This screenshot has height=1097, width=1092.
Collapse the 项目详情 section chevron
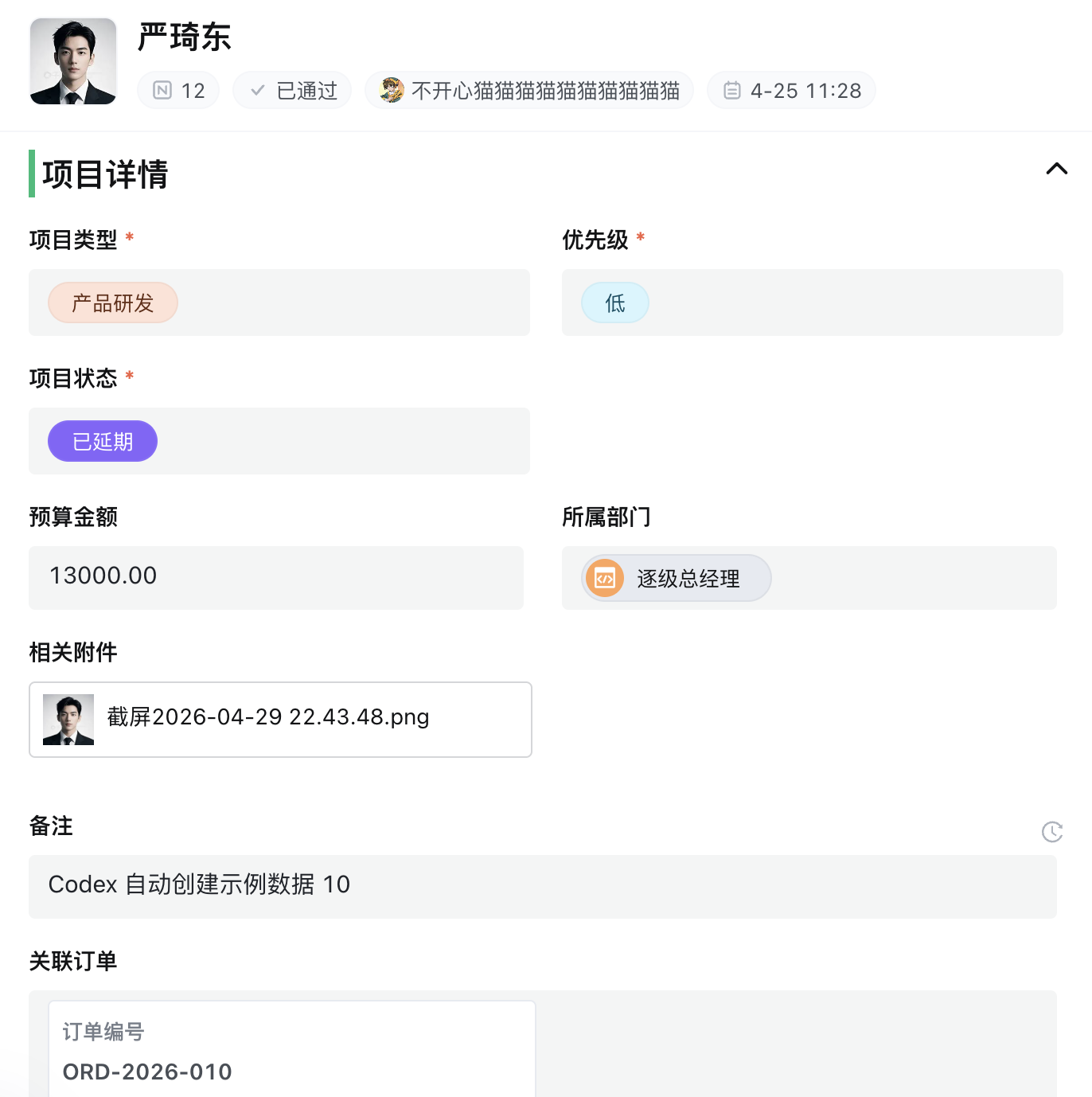[x=1056, y=169]
